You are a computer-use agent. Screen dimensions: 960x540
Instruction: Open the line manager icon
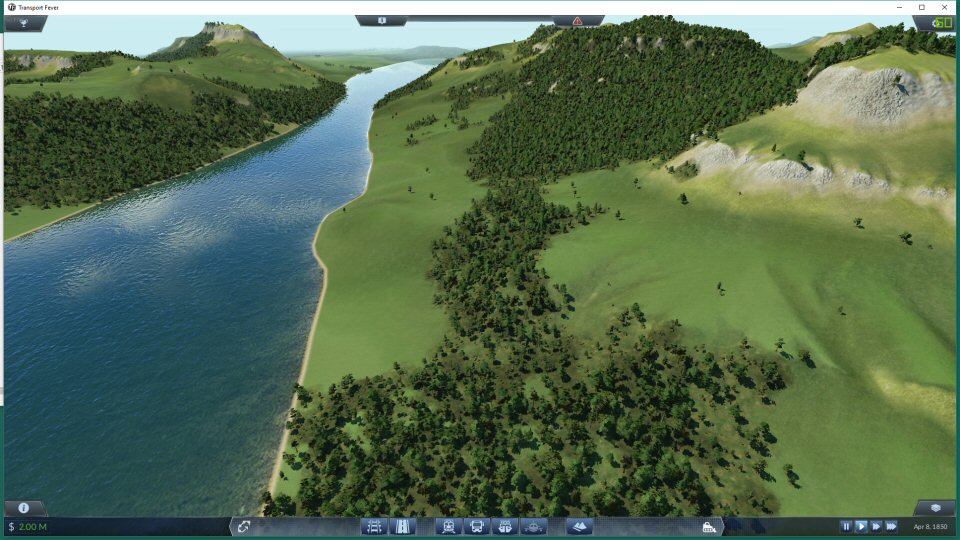(244, 527)
